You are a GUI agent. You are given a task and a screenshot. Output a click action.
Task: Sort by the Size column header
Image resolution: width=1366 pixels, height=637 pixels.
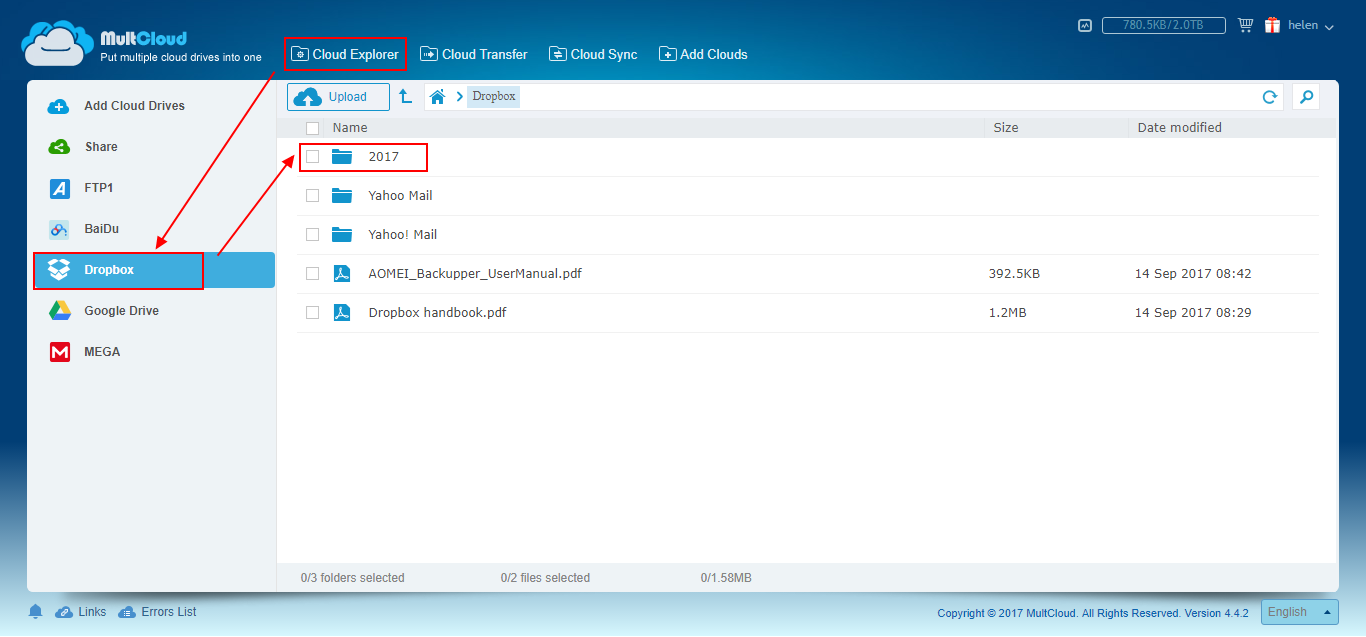coord(1006,128)
